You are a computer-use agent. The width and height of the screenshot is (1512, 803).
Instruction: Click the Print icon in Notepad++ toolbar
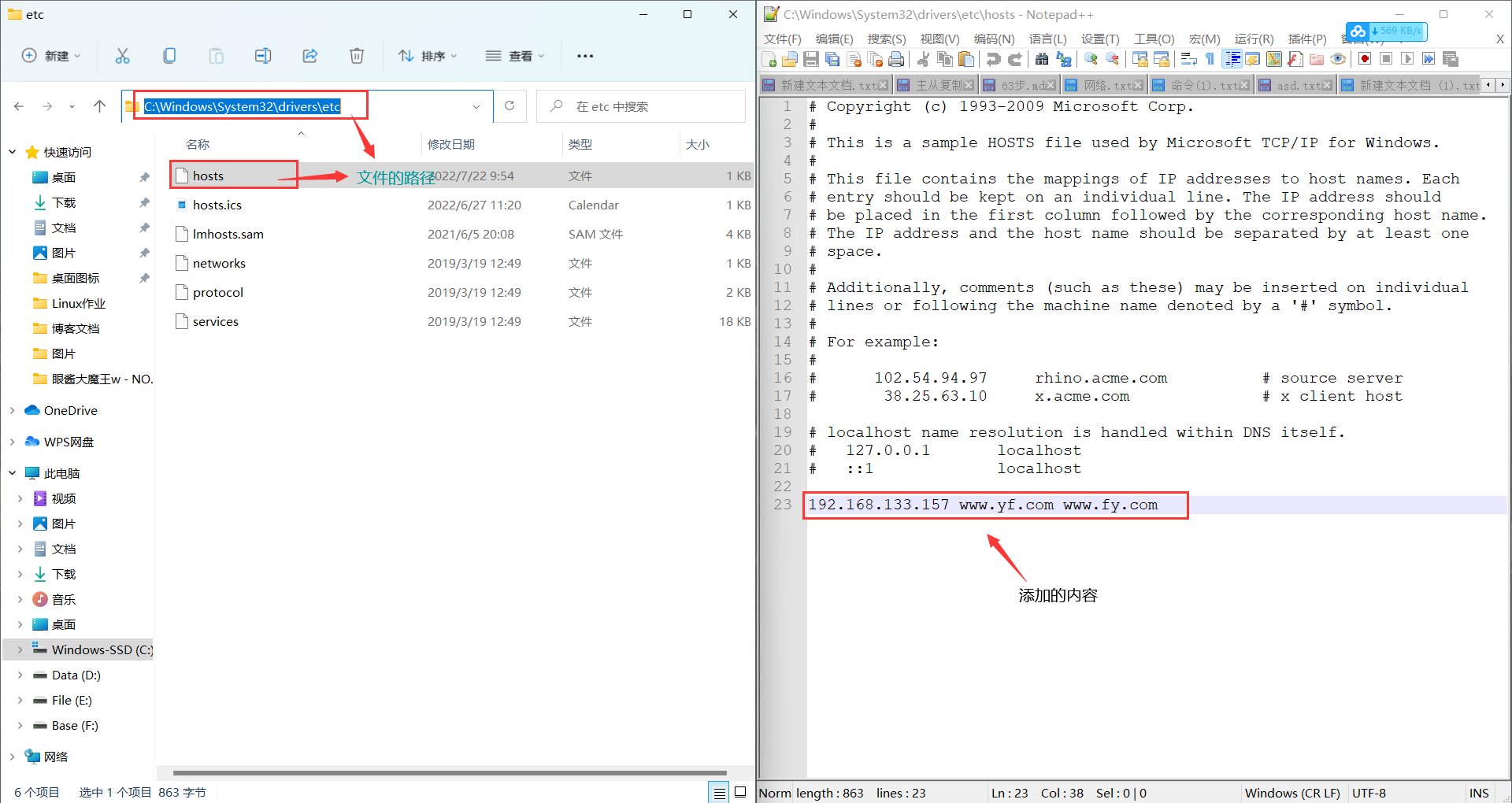click(x=896, y=60)
